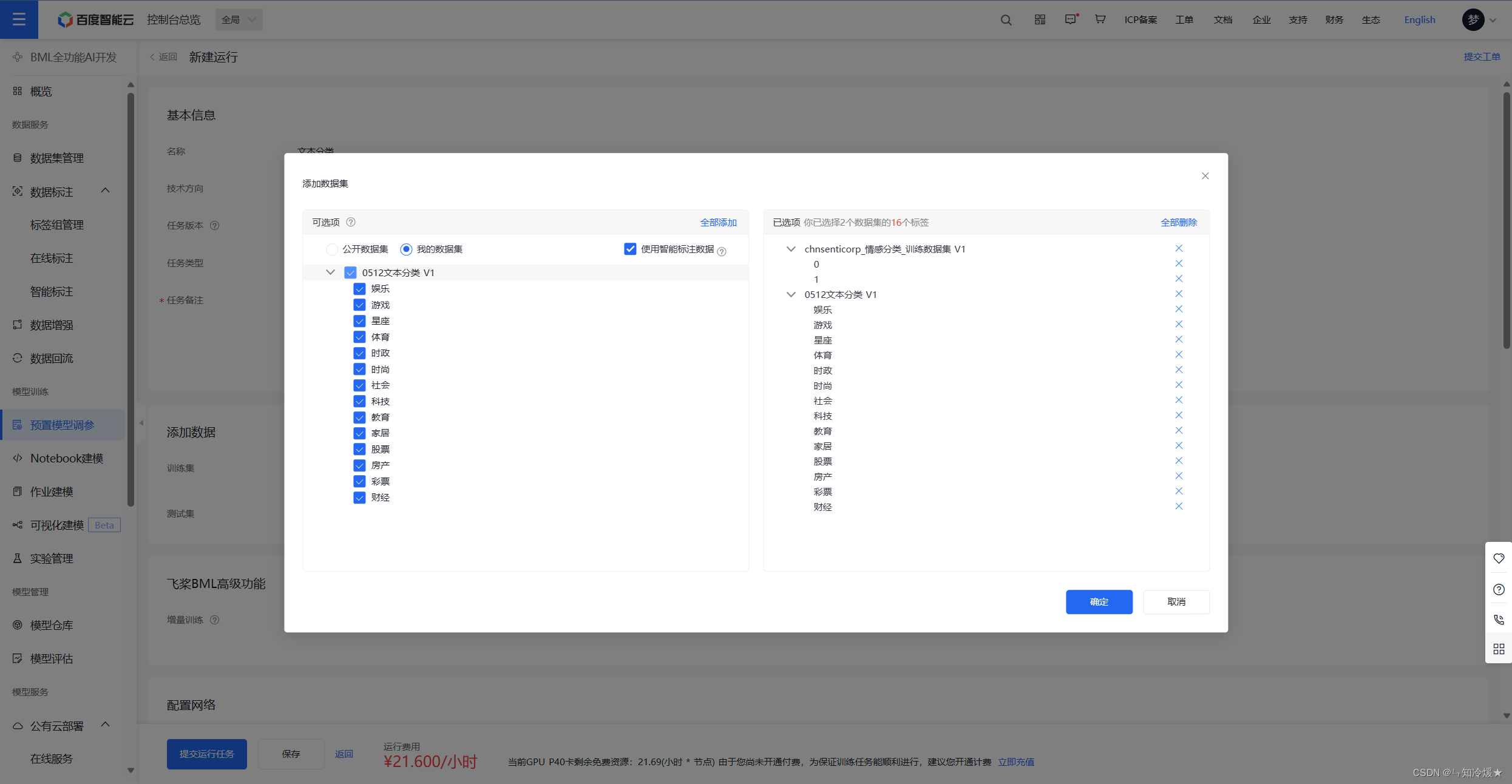Open the help question icon on right edge
Image resolution: width=1512 pixels, height=784 pixels.
point(1499,589)
